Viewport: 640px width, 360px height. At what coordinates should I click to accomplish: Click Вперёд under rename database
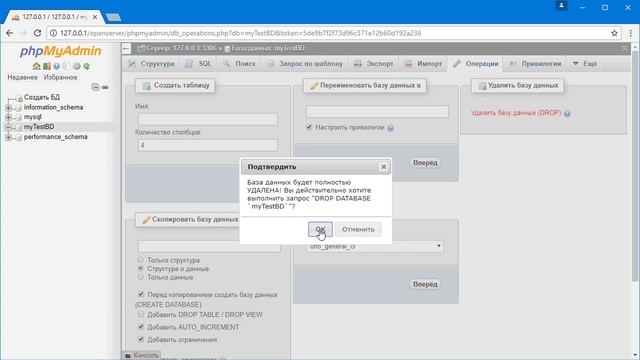425,162
